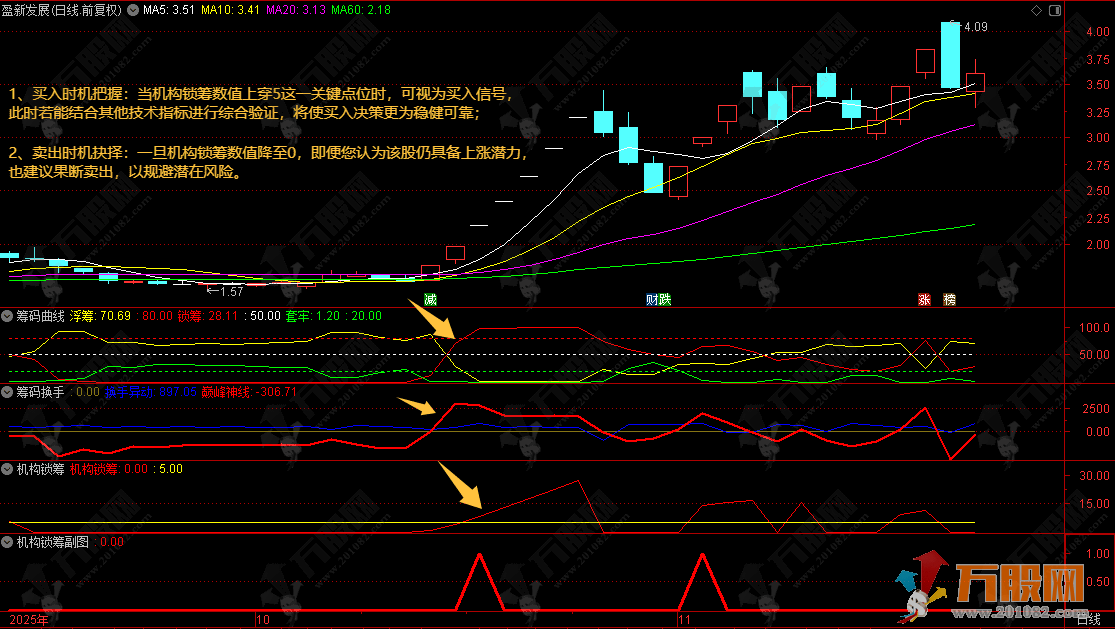This screenshot has height=629, width=1115.
Task: Click the 跌 event marker
Action: click(664, 299)
